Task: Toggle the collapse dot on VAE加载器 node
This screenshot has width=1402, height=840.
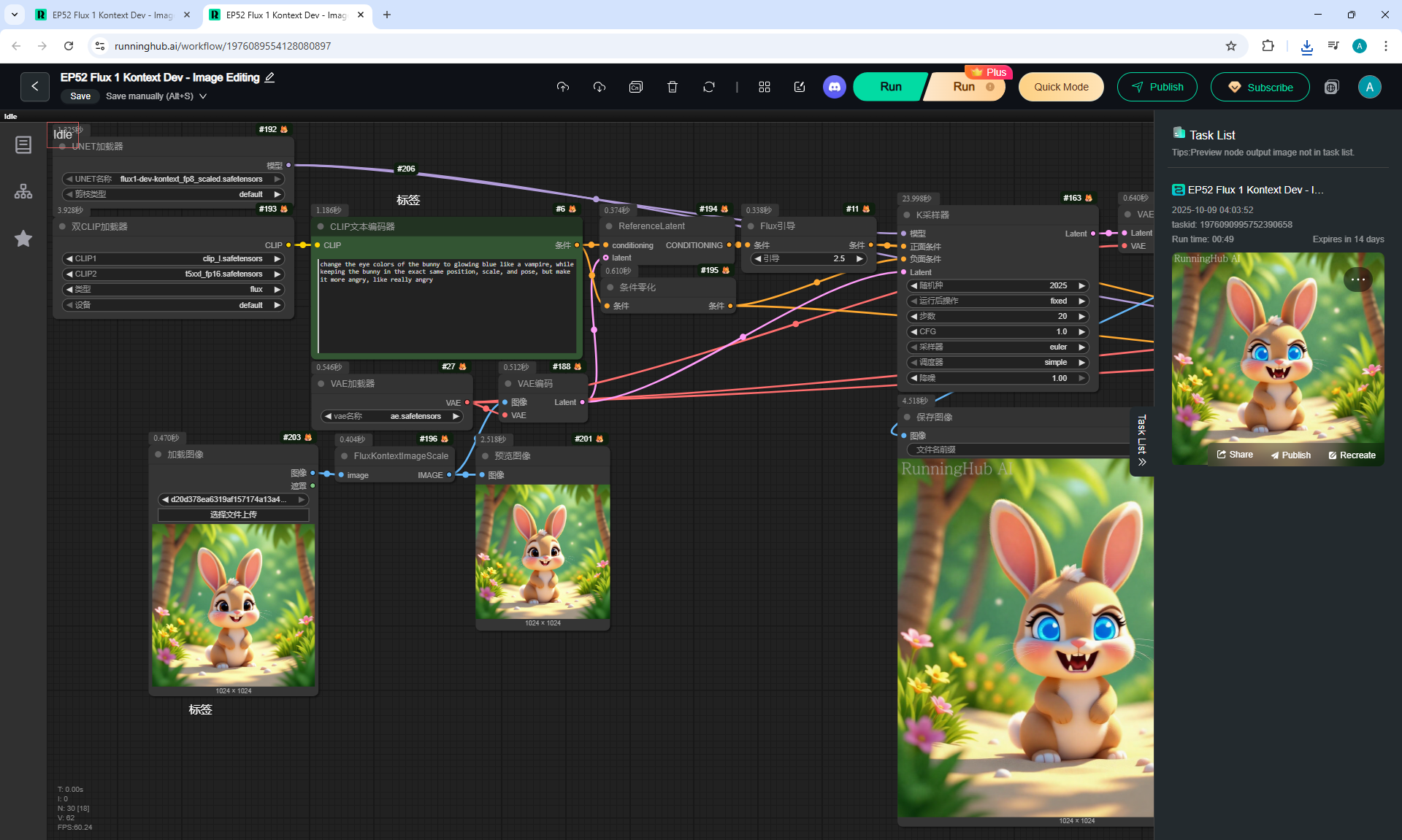Action: pos(321,384)
